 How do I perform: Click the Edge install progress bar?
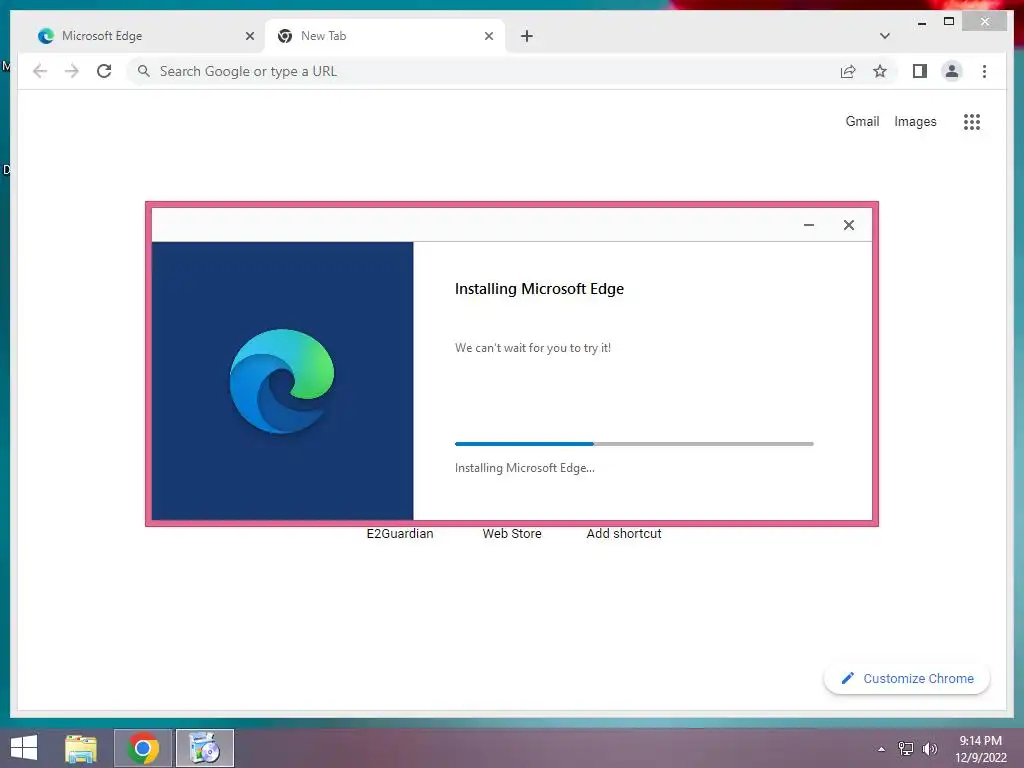(634, 444)
